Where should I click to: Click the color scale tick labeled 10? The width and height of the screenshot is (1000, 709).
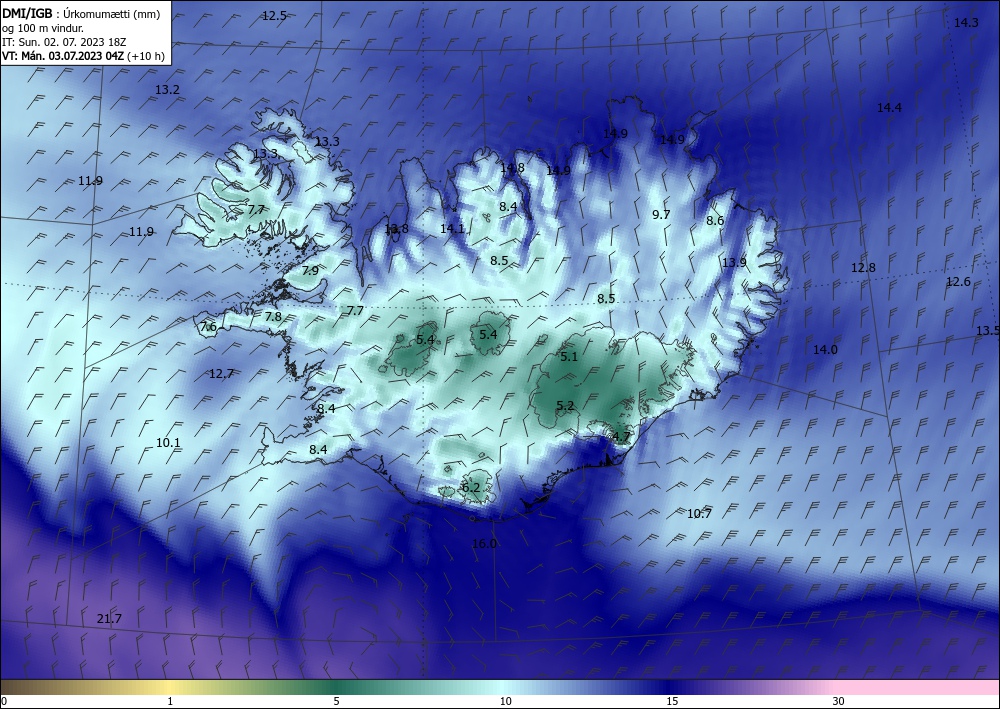[x=506, y=702]
